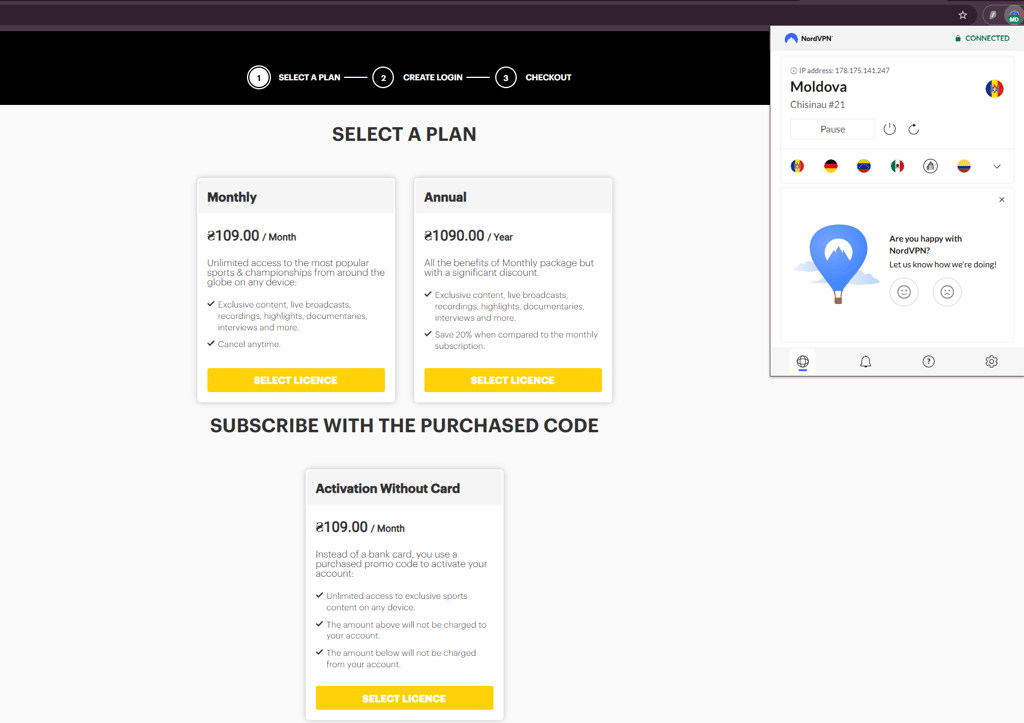
Task: Pause the NordVPN connection
Action: [x=833, y=129]
